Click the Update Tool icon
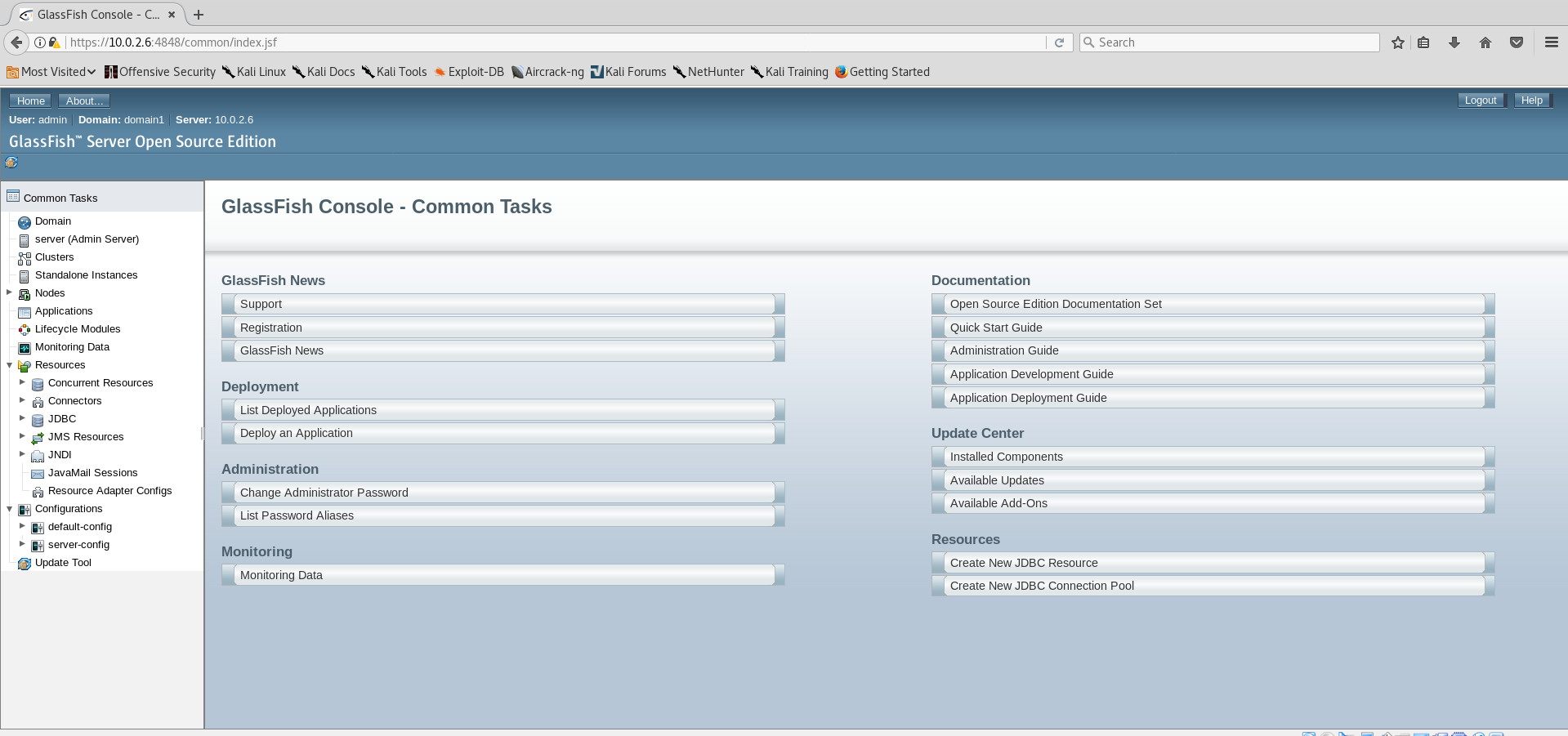The height and width of the screenshot is (736, 1568). pos(25,564)
